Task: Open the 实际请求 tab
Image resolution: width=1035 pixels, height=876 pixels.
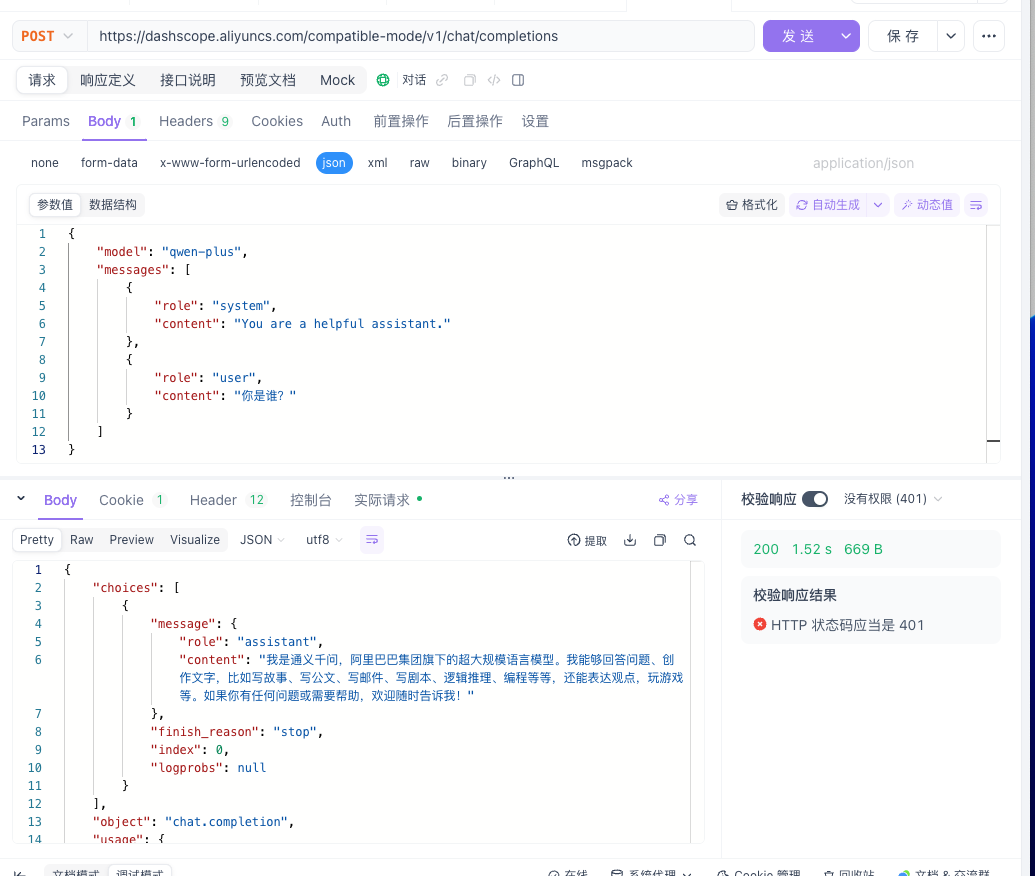Action: coord(388,500)
